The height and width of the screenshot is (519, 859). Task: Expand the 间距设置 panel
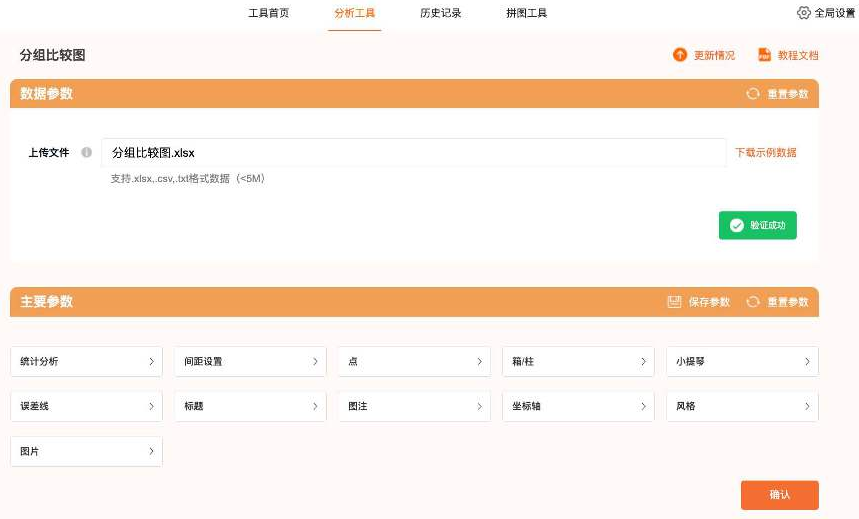pyautogui.click(x=250, y=362)
